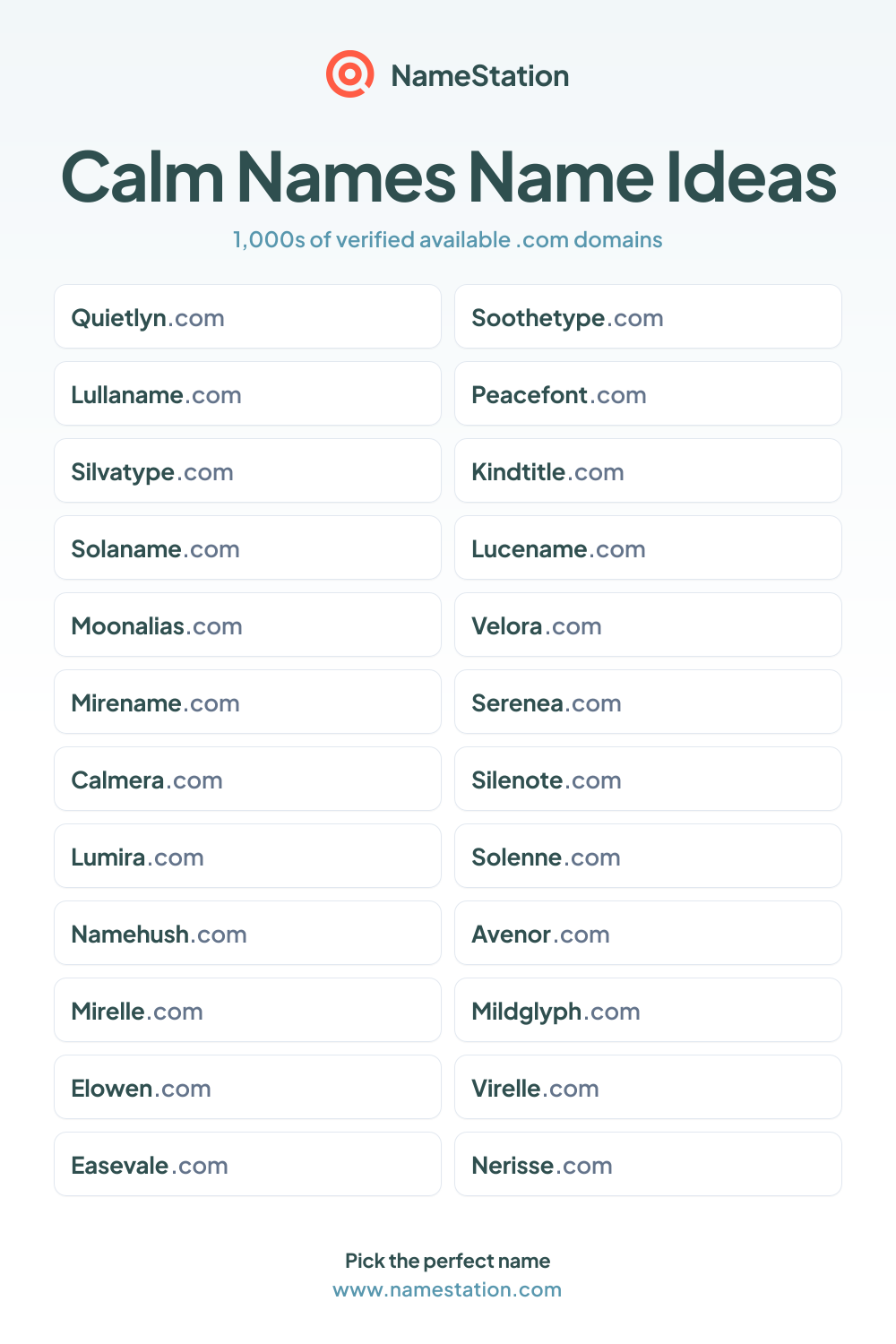Select the Namehush.com card
The width and height of the screenshot is (896, 1344).
point(247,933)
